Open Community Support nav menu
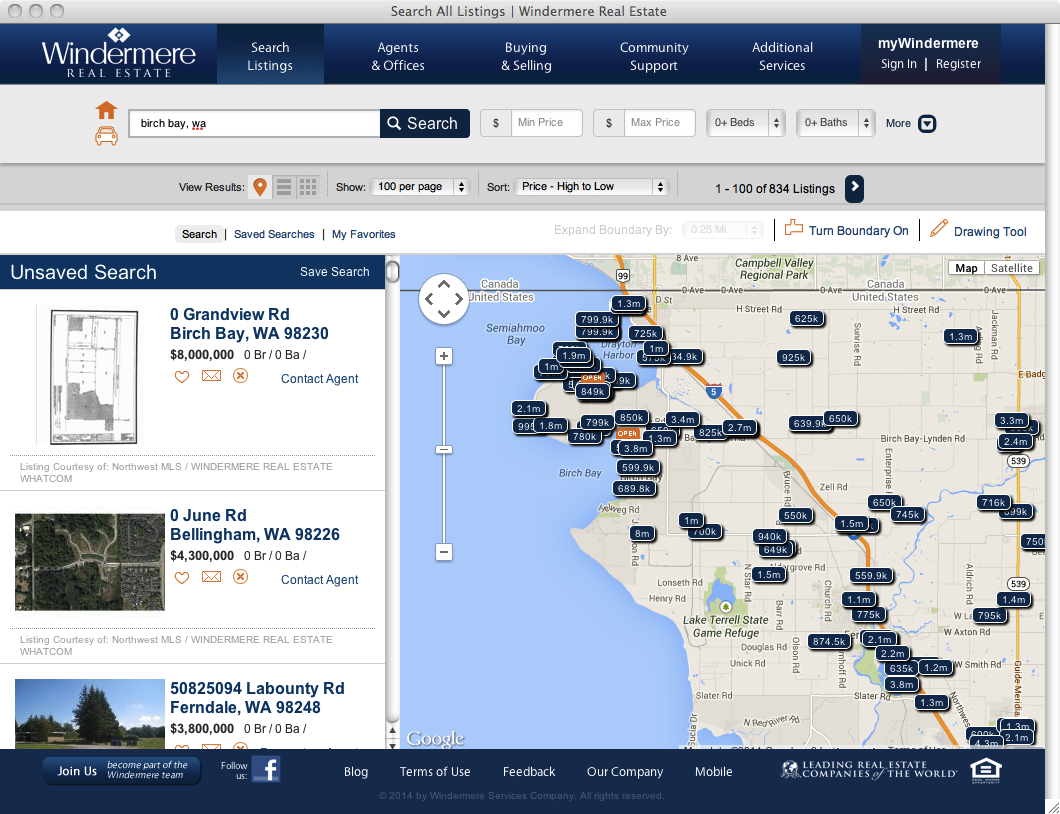This screenshot has width=1060, height=814. (x=654, y=56)
